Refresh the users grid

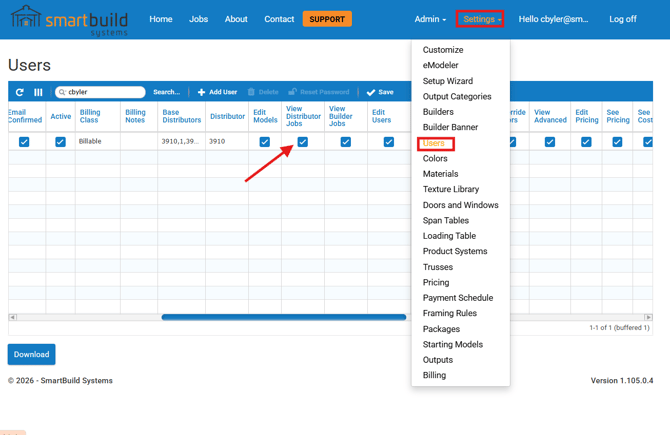pyautogui.click(x=19, y=92)
